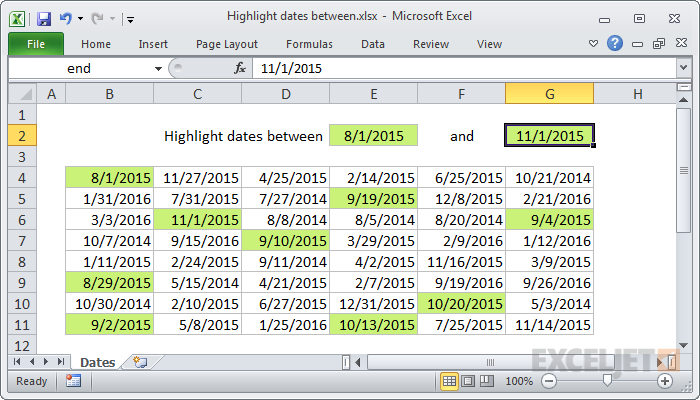Open the Name Box dropdown arrow

coord(158,69)
